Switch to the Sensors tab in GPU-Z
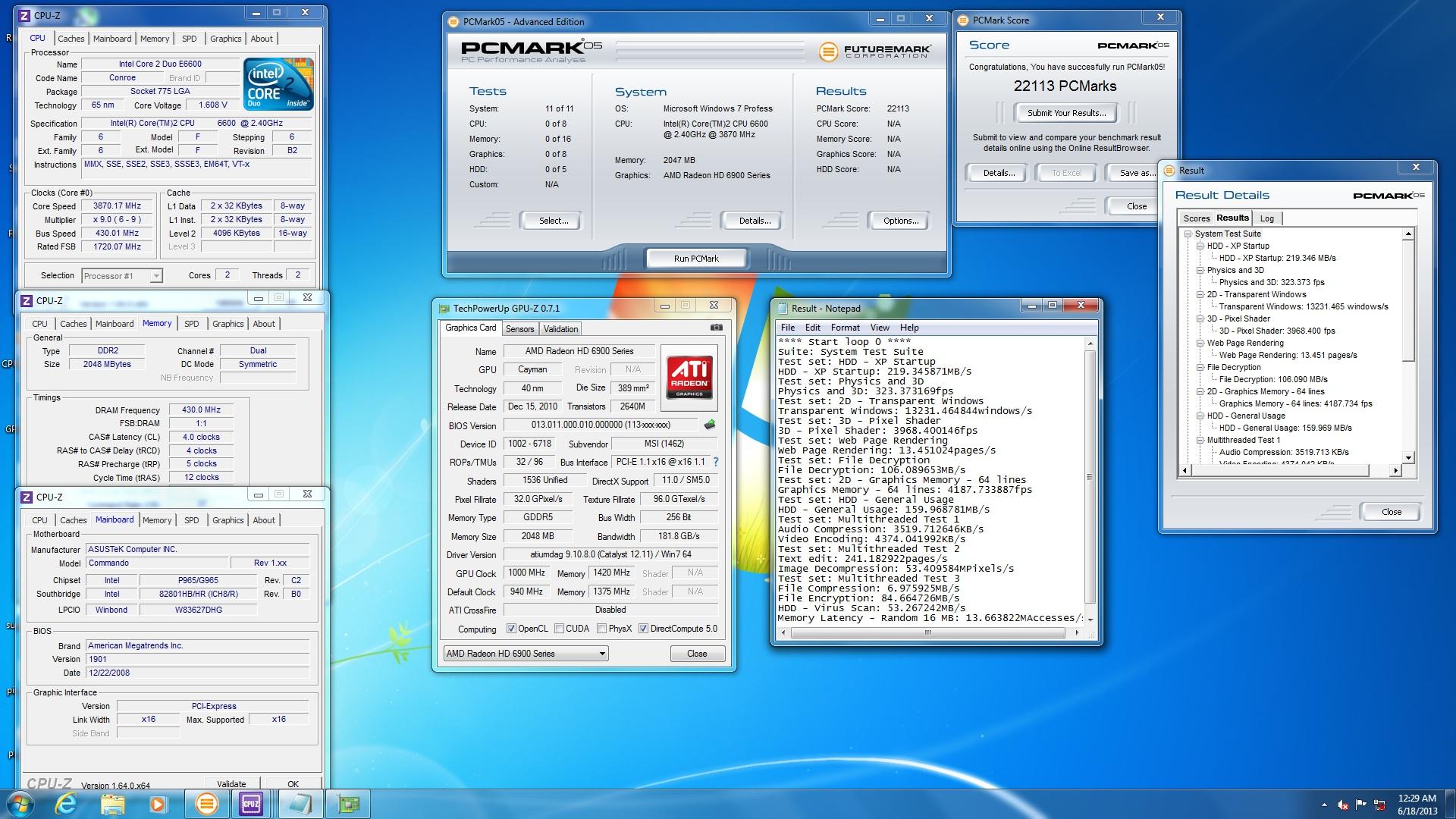Image resolution: width=1456 pixels, height=819 pixels. click(519, 329)
